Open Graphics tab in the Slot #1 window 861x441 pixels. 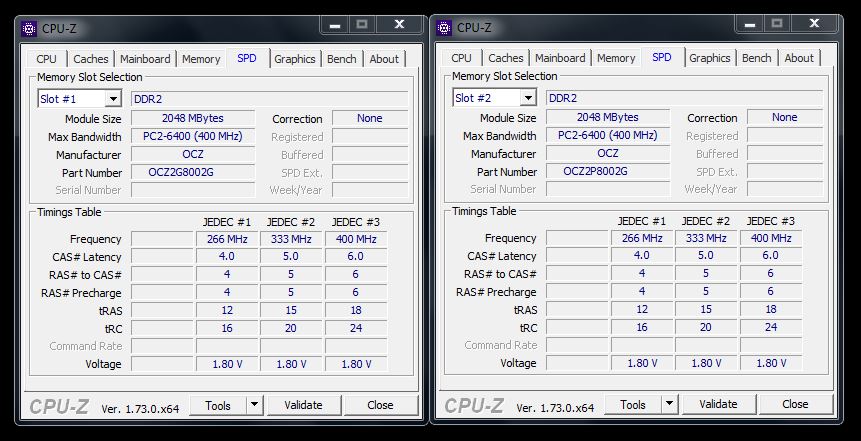click(x=295, y=59)
